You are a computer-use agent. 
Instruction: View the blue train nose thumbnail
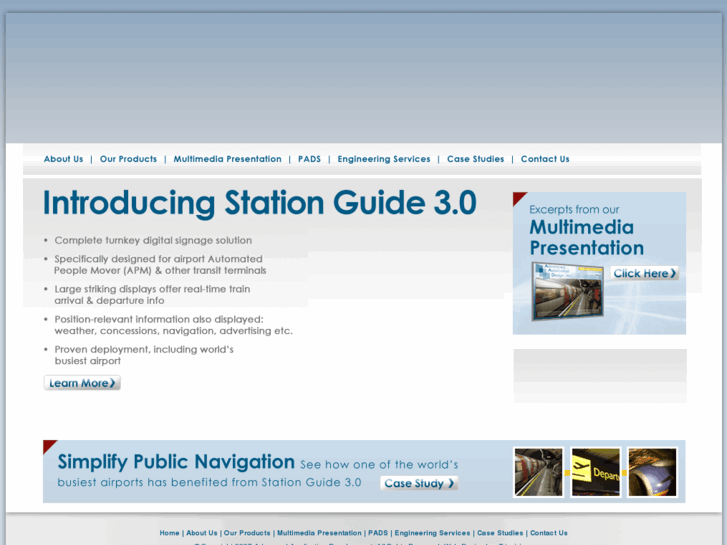[652, 472]
